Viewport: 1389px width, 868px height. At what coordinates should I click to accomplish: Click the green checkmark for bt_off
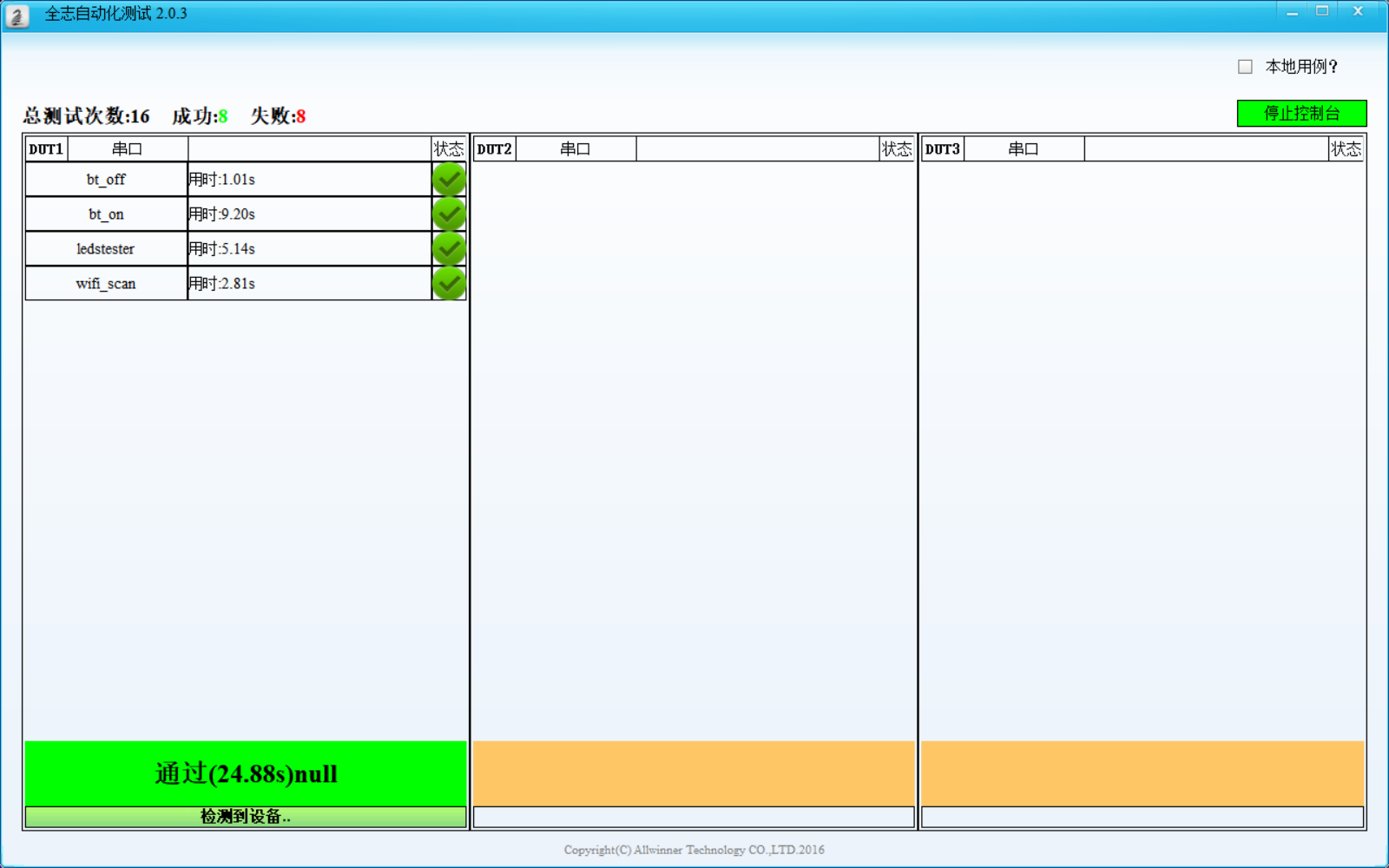[x=449, y=180]
